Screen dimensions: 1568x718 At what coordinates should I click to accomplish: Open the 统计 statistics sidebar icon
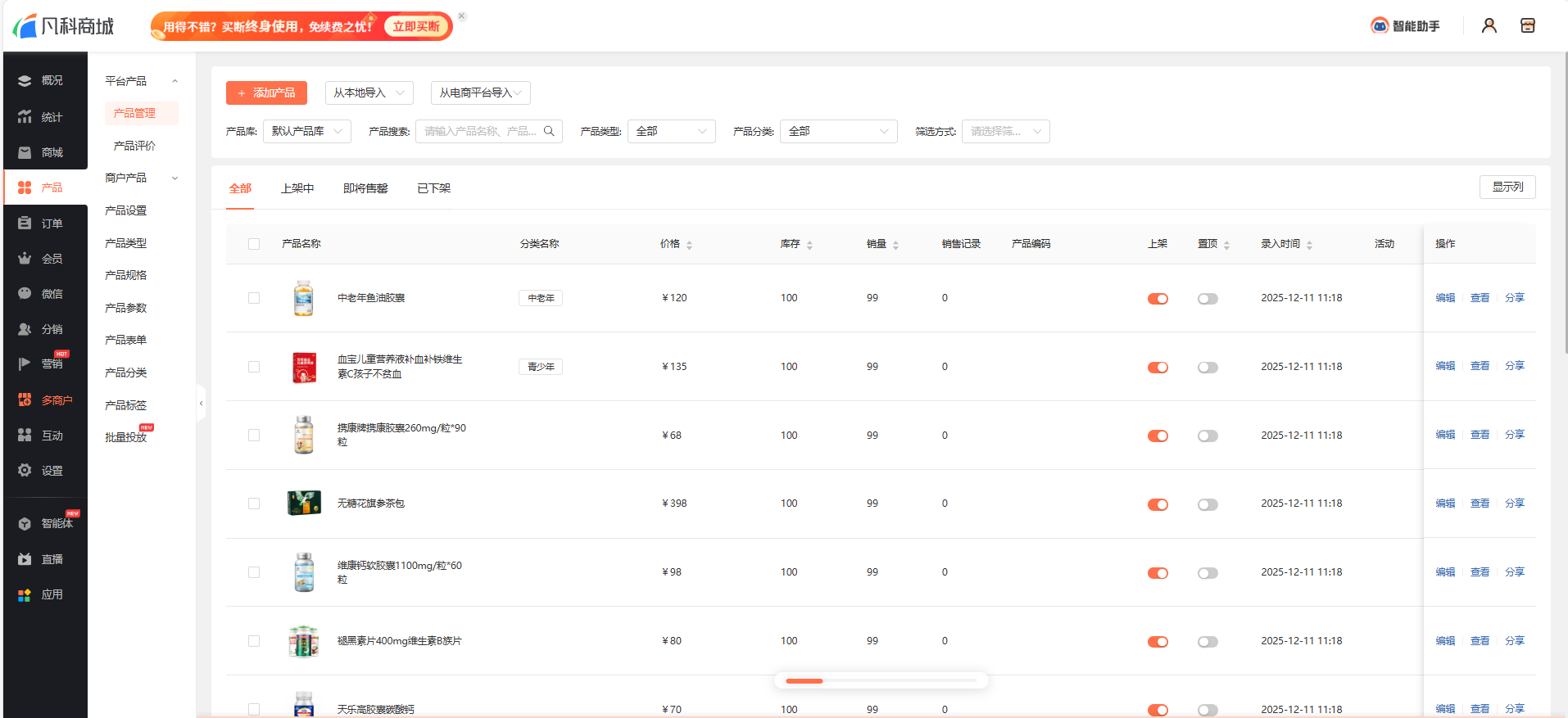25,117
